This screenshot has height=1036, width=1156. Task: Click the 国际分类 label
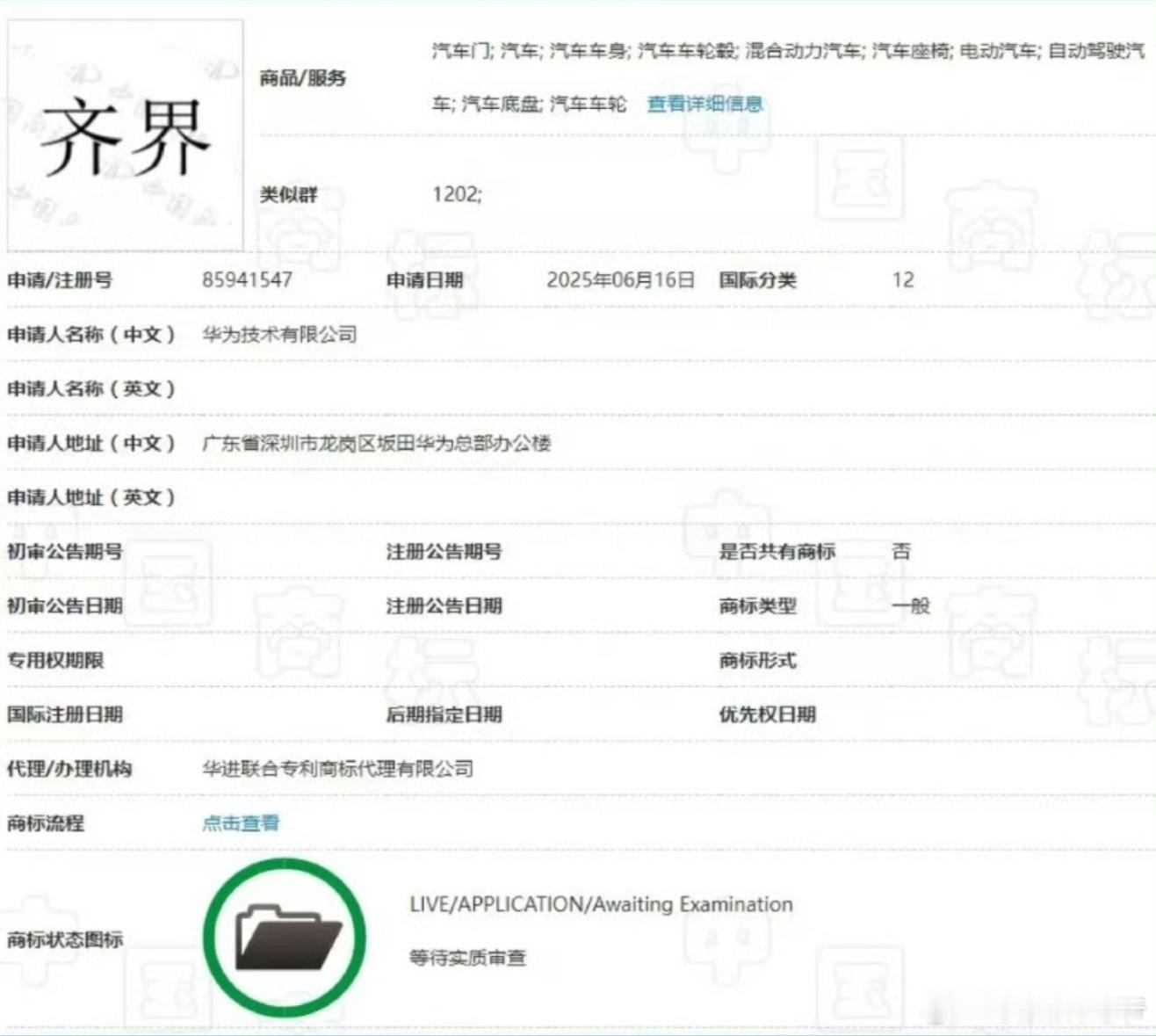click(757, 280)
